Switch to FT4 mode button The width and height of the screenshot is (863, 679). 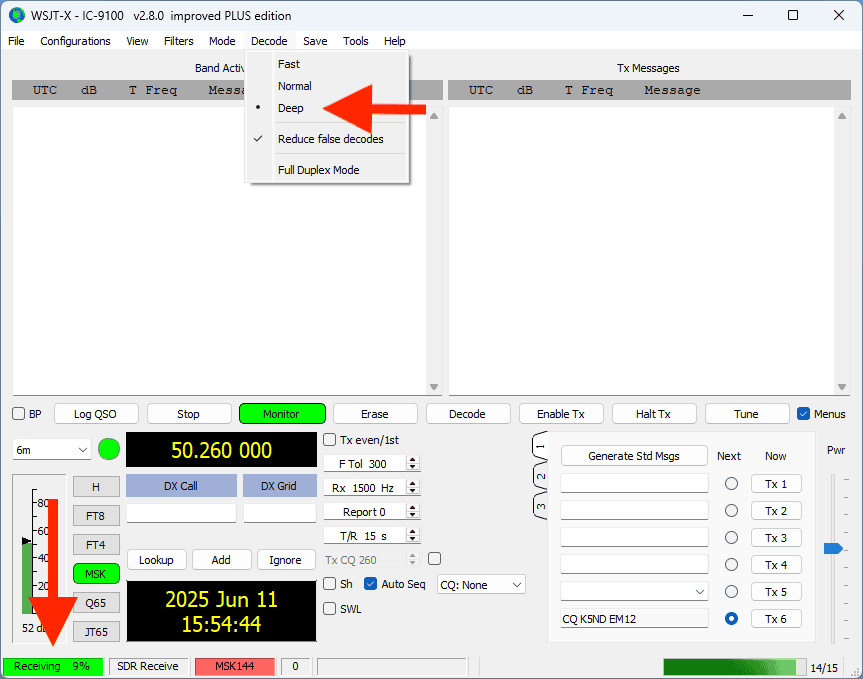pyautogui.click(x=96, y=545)
